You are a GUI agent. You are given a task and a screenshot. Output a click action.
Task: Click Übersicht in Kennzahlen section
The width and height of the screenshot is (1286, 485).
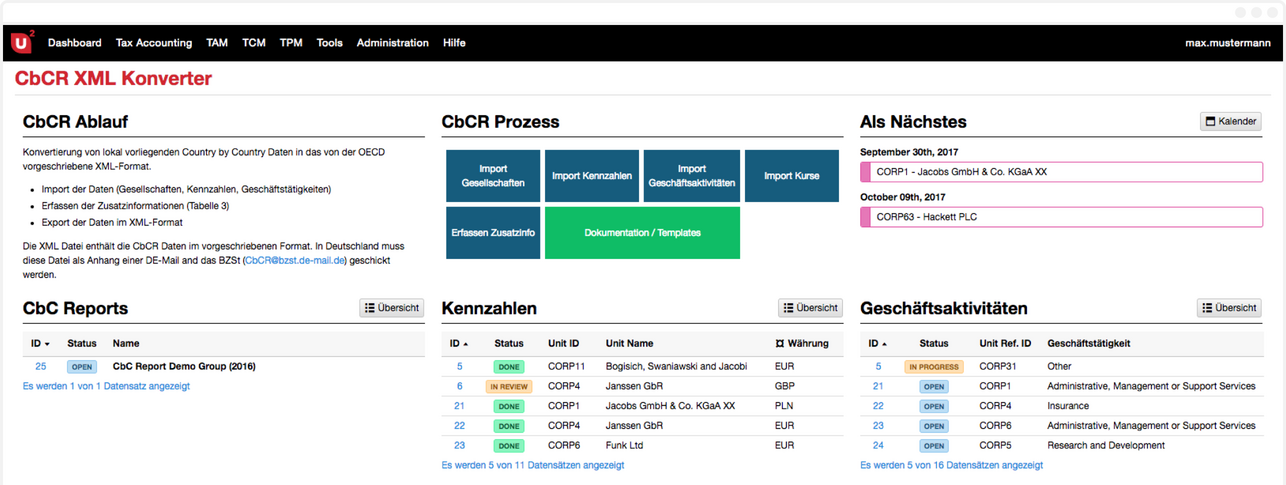810,308
